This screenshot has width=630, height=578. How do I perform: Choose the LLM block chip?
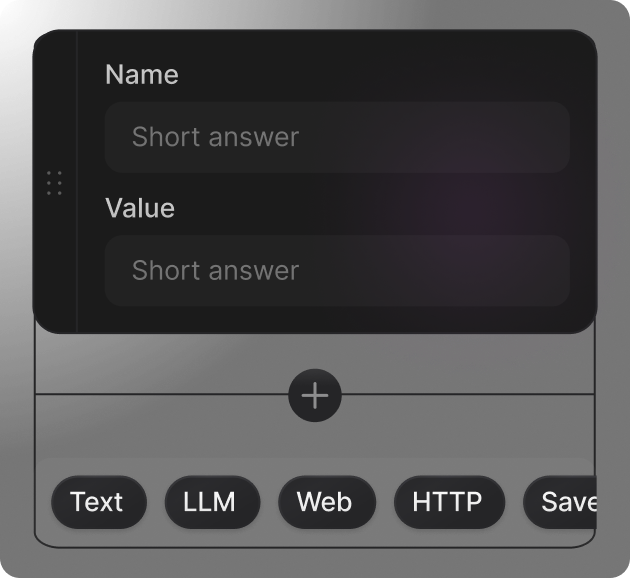click(211, 502)
